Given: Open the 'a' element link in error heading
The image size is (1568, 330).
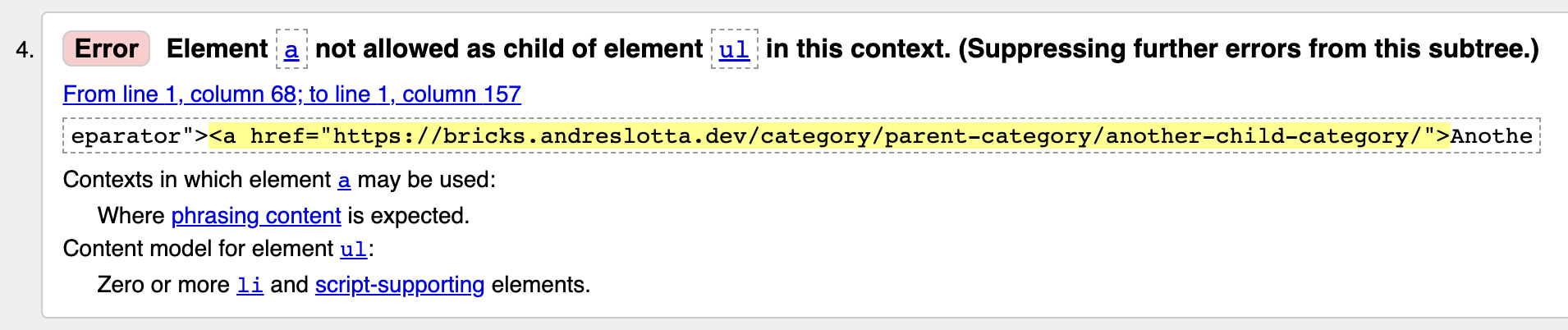Looking at the screenshot, I should [291, 49].
